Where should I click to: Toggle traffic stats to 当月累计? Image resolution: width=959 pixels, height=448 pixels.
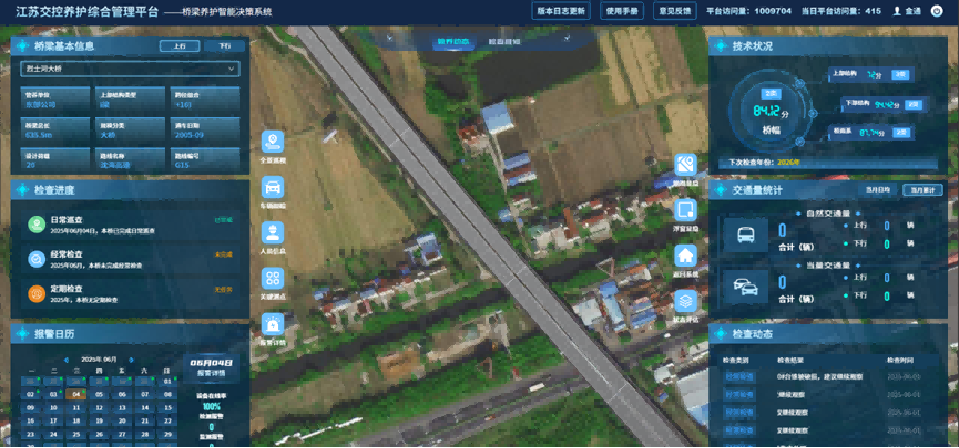(x=922, y=190)
